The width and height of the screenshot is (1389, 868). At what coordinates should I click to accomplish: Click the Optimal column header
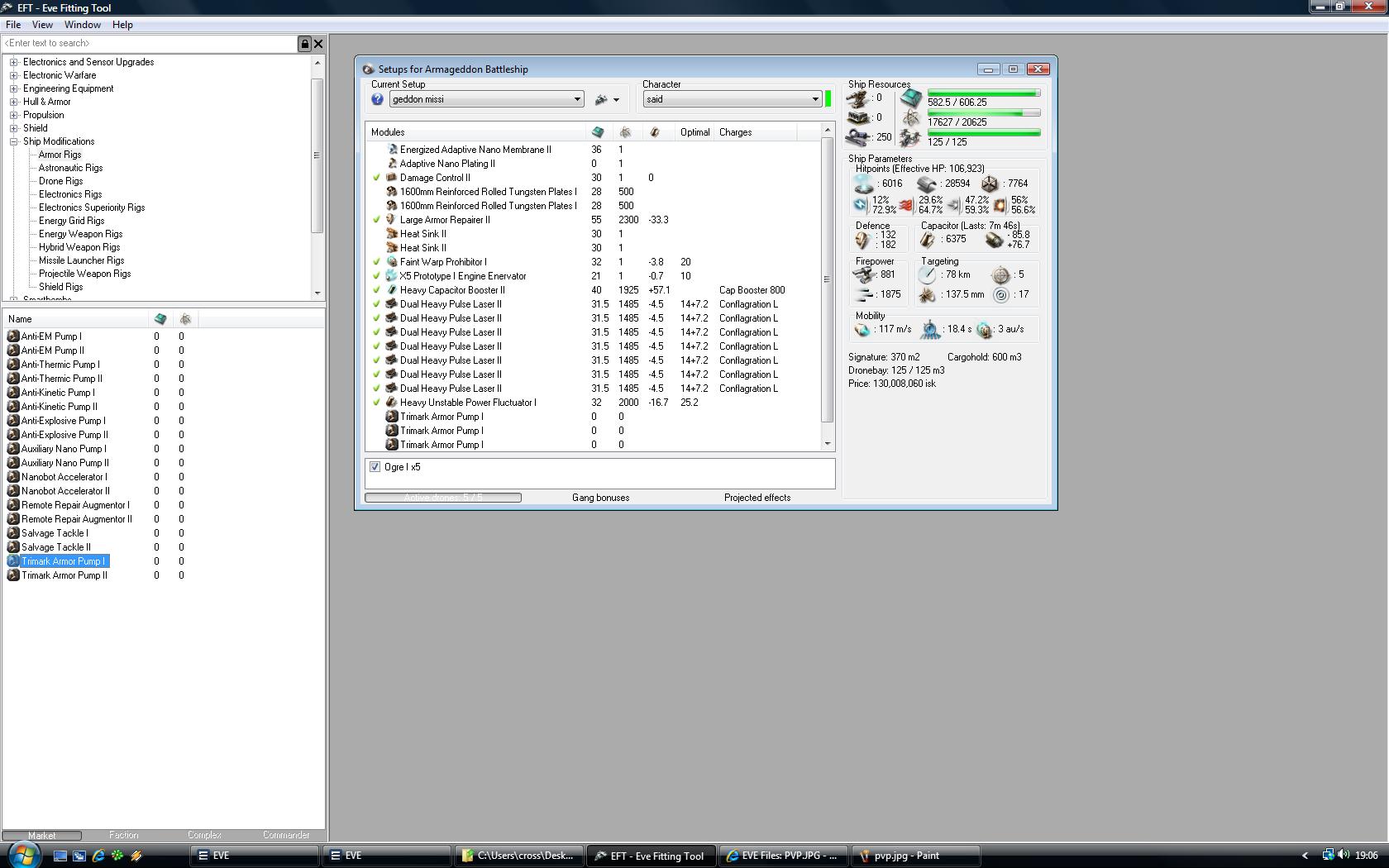click(695, 132)
